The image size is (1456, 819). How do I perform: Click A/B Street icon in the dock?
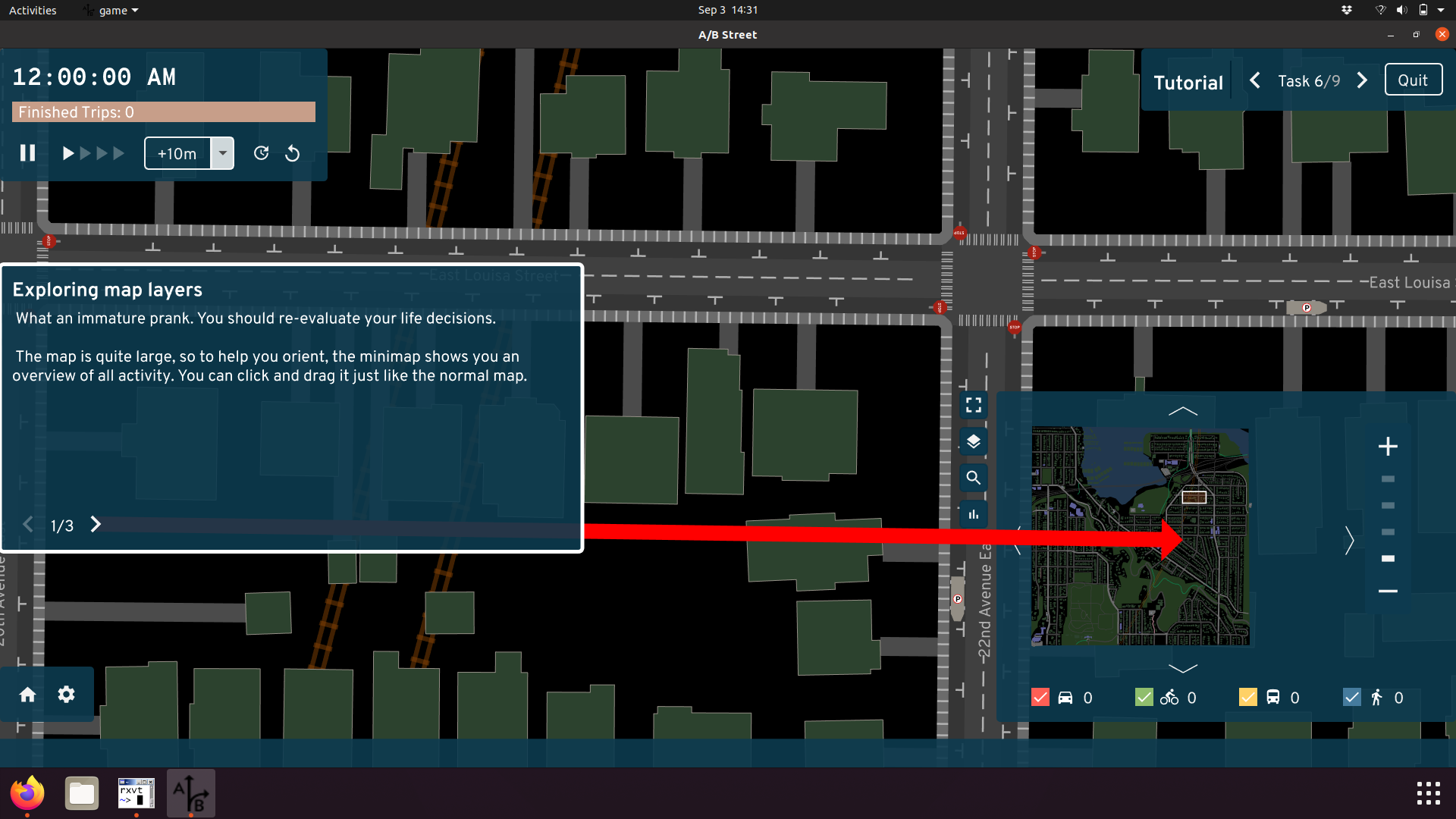[x=191, y=793]
